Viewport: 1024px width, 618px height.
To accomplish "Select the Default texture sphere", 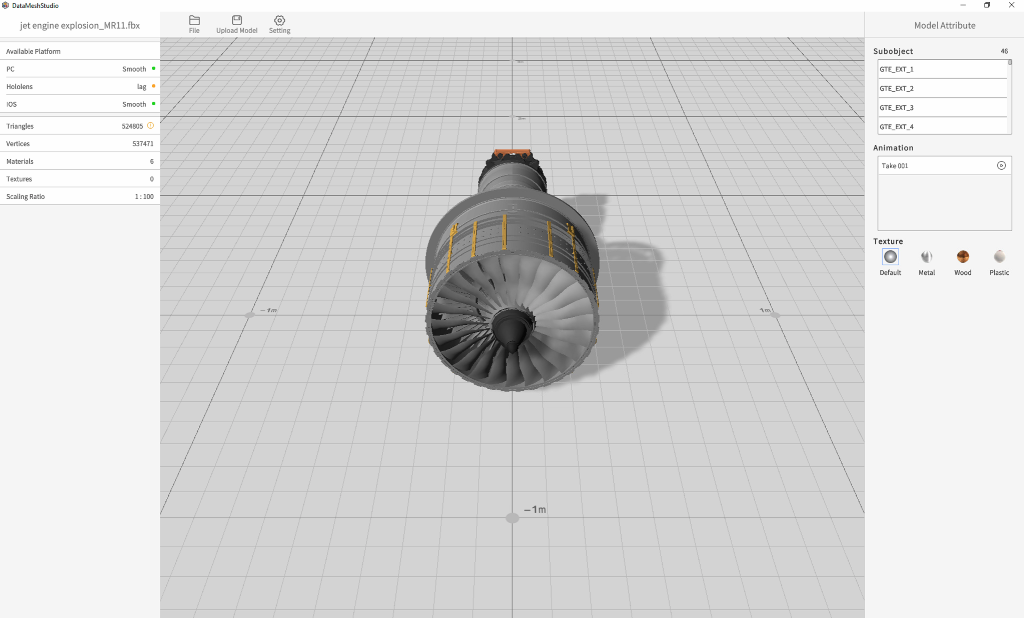I will (x=890, y=257).
